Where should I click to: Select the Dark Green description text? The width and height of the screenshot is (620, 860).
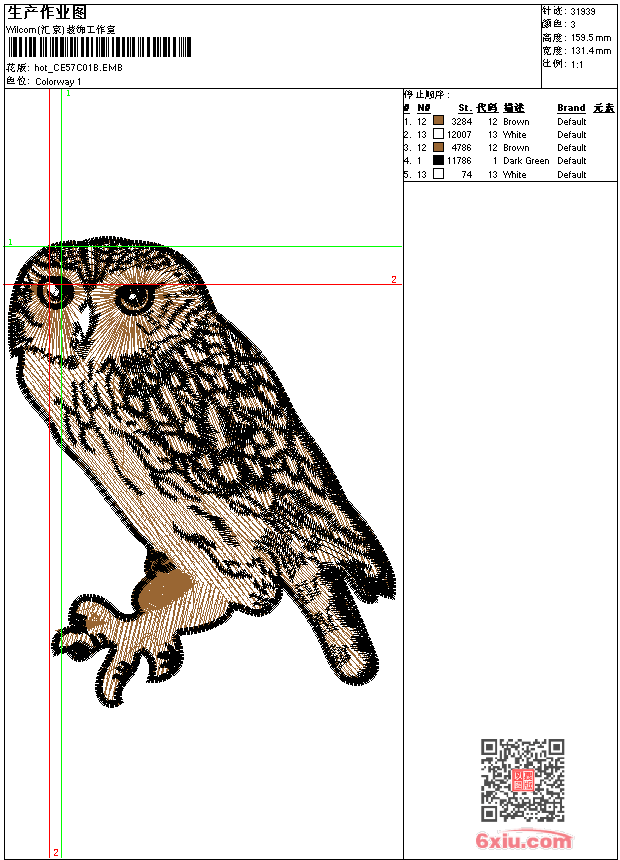tap(526, 161)
